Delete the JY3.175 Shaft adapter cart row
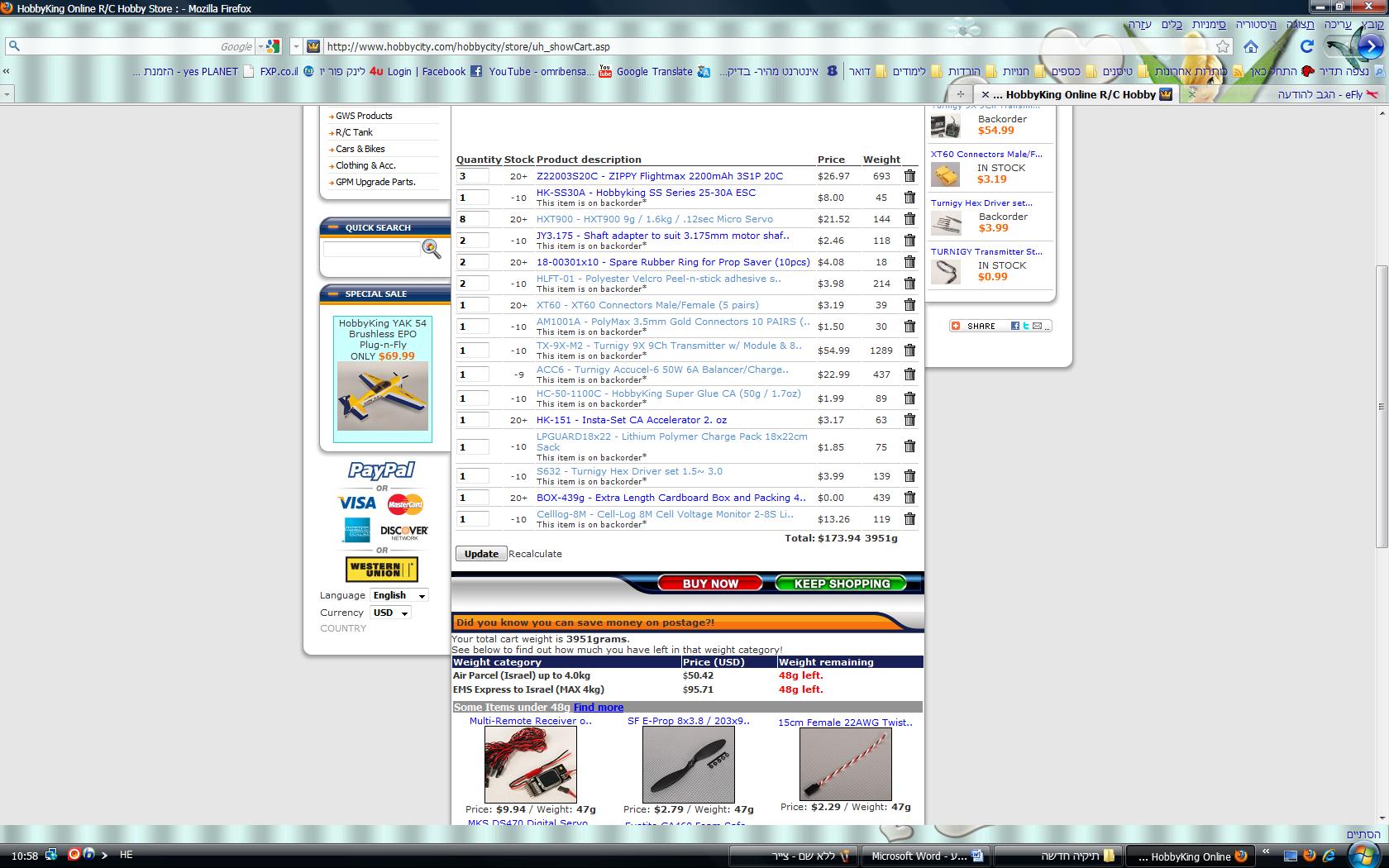1389x868 pixels. (x=909, y=241)
